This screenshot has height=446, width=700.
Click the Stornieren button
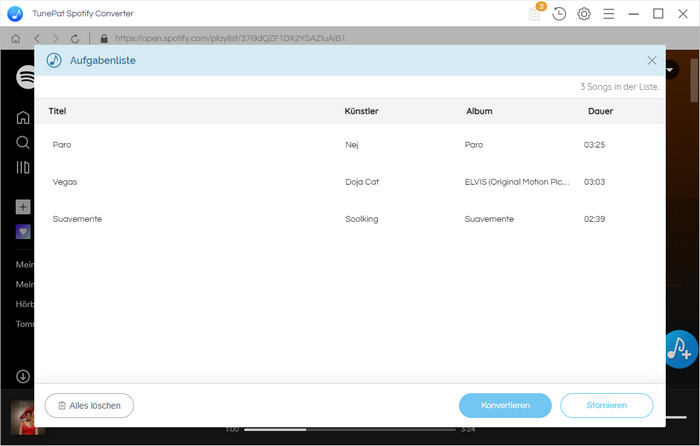click(607, 405)
